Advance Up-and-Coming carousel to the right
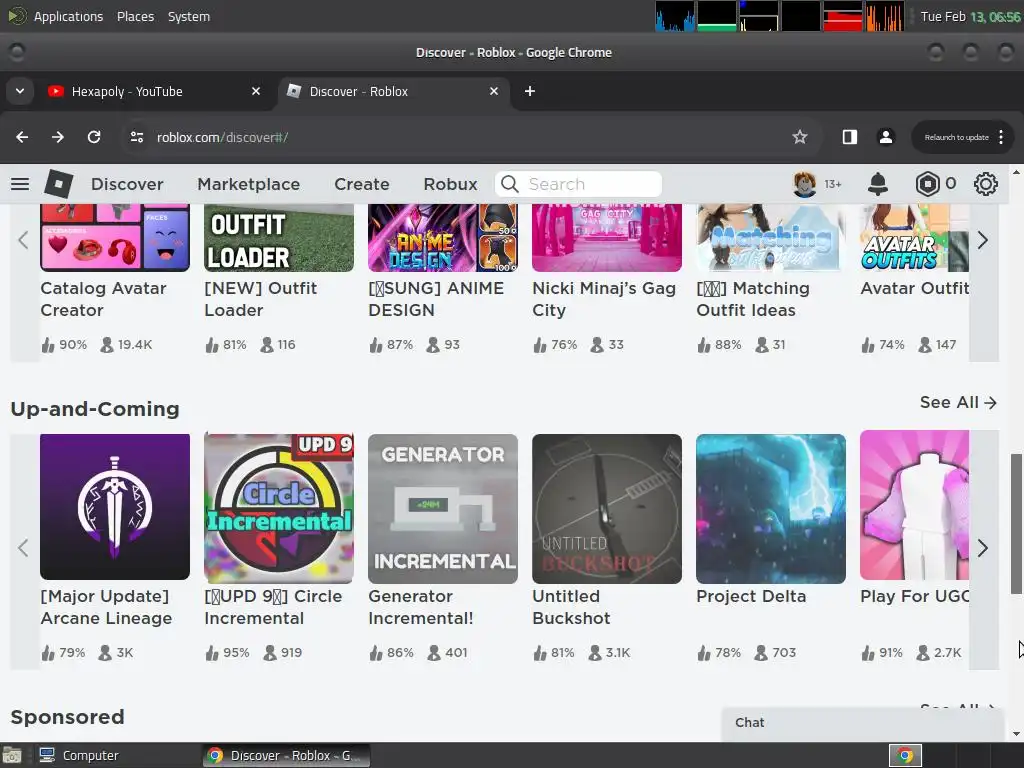 coord(982,548)
